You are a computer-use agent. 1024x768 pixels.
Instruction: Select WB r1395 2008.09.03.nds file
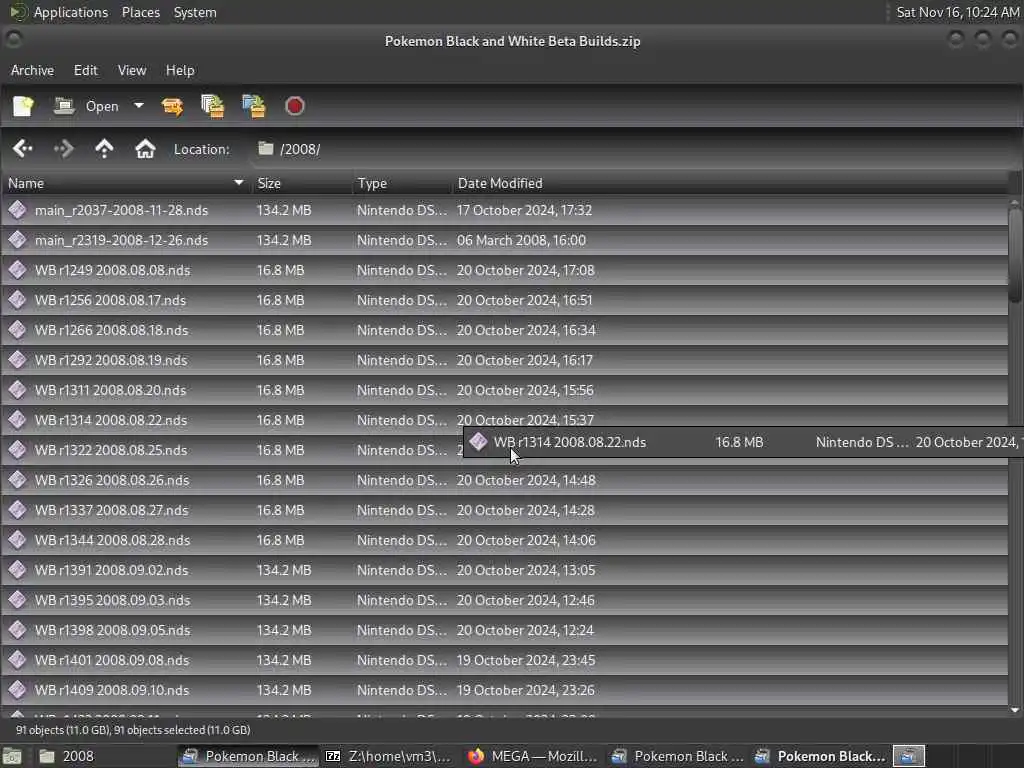[x=504, y=601]
